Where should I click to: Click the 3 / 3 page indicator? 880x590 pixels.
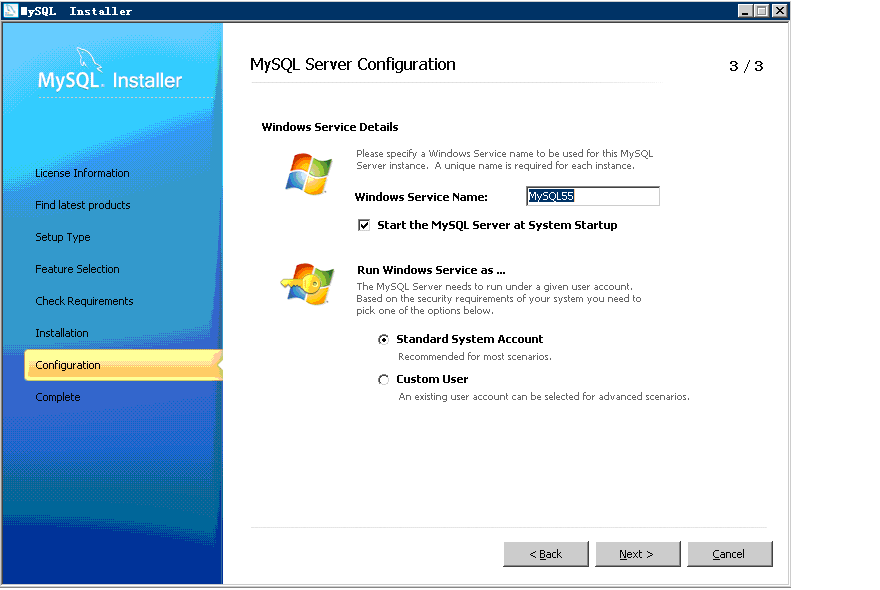coord(746,66)
